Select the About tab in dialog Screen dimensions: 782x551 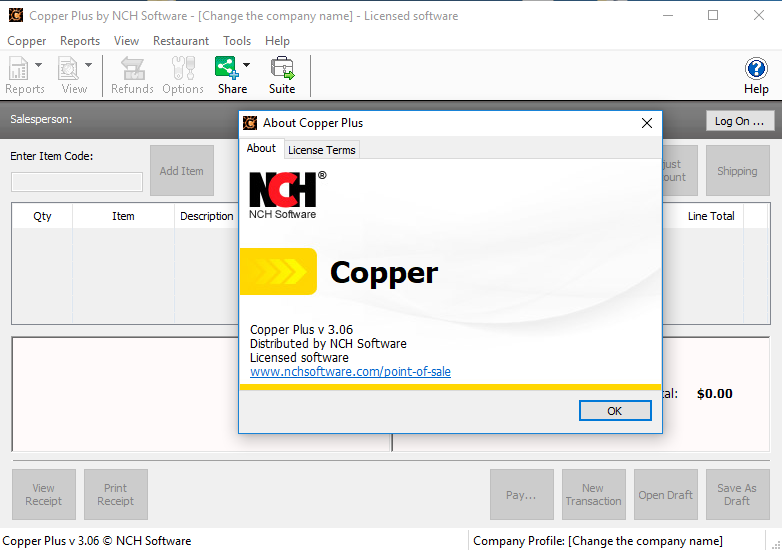coord(261,149)
